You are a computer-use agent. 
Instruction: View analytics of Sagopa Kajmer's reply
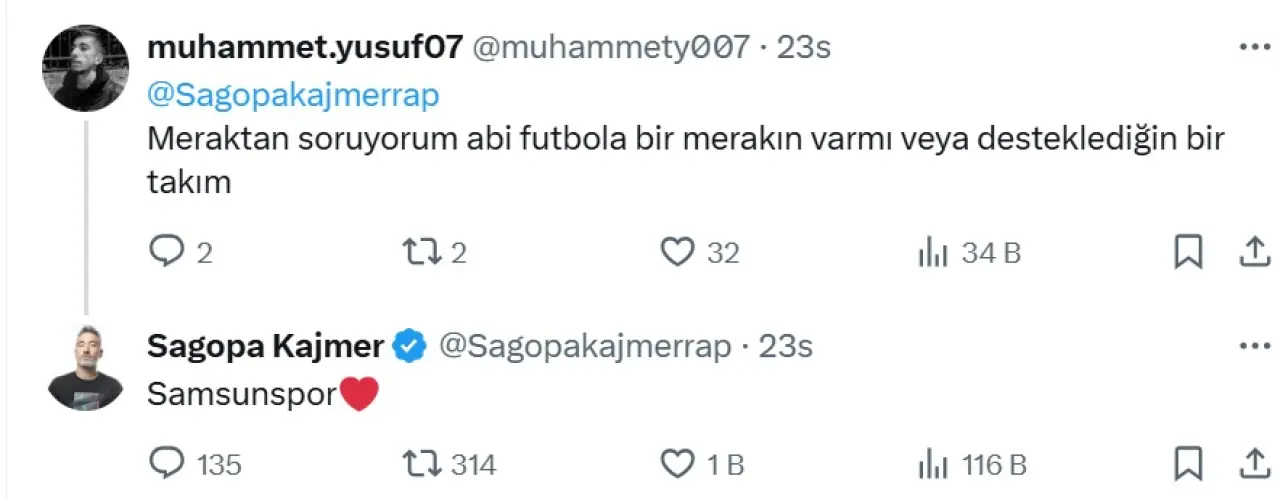coord(932,464)
